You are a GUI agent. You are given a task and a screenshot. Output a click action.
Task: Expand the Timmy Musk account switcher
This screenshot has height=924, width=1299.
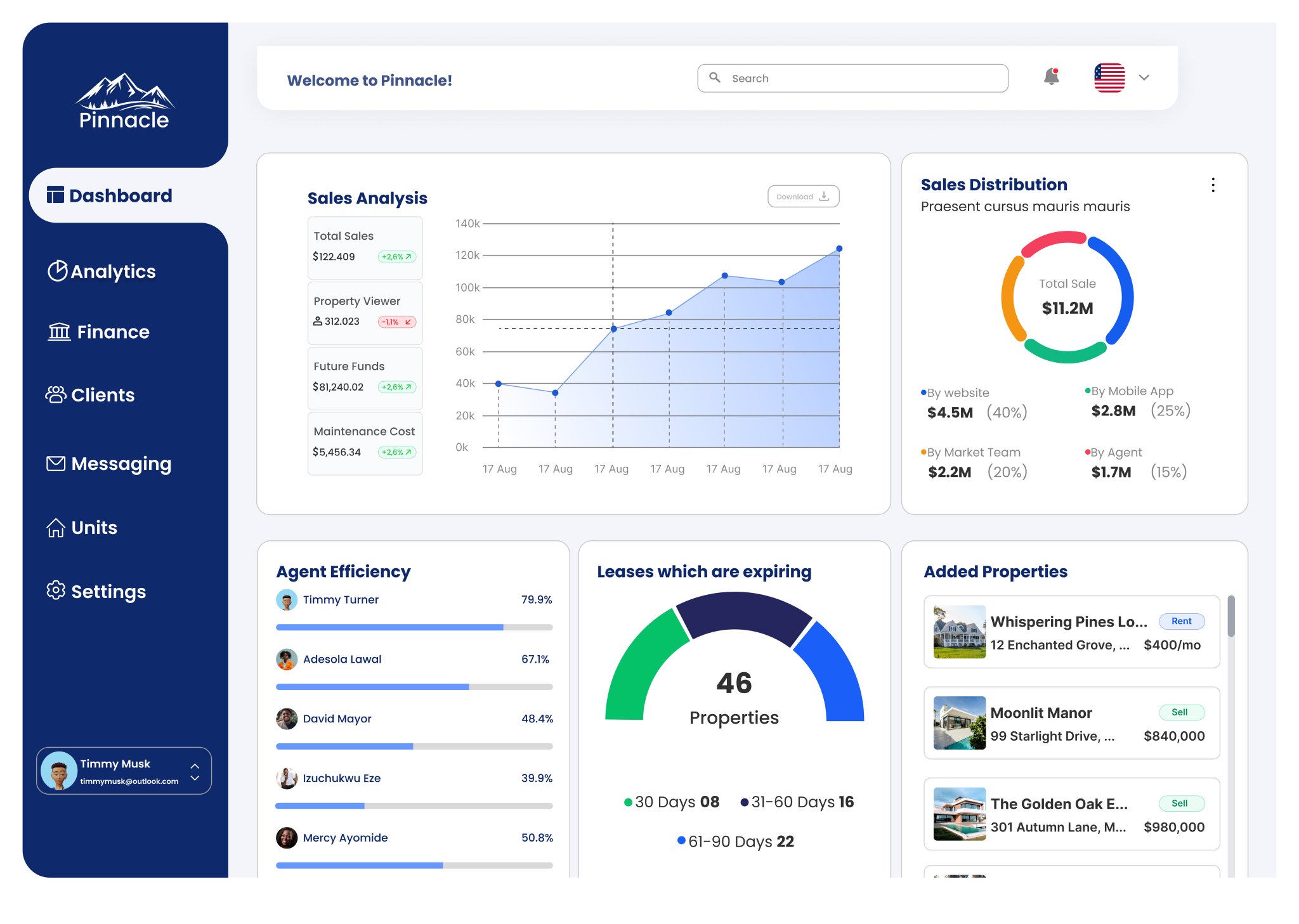pyautogui.click(x=195, y=771)
